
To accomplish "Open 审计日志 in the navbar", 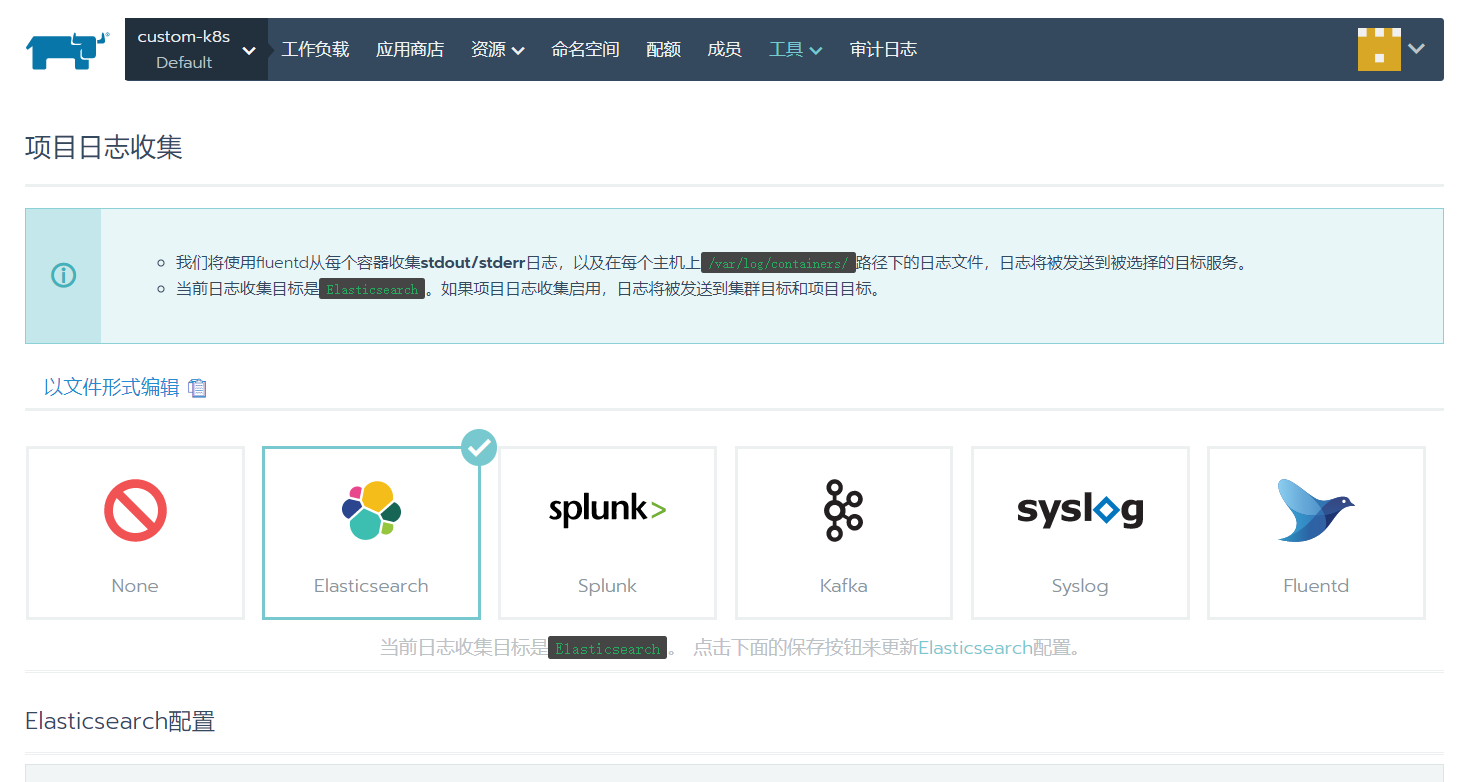I will pos(883,49).
